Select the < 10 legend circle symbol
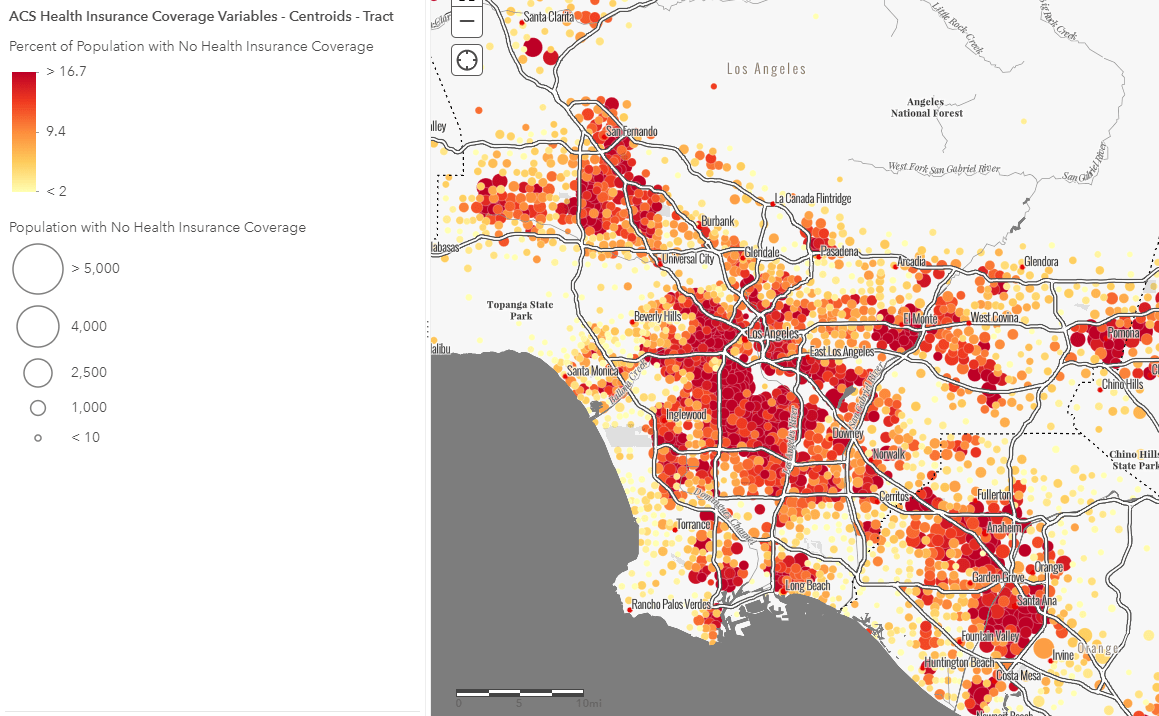Screen dimensions: 1159x716 [x=38, y=437]
